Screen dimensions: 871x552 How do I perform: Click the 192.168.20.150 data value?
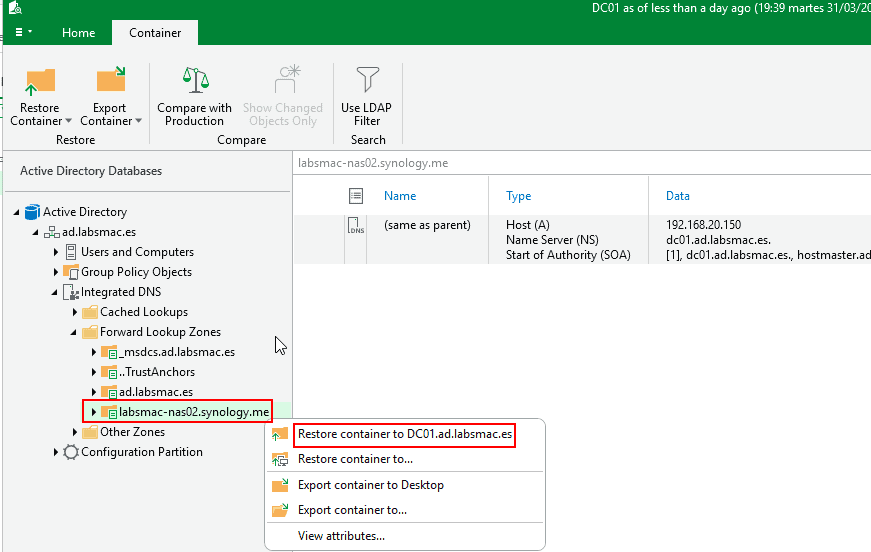tap(703, 225)
